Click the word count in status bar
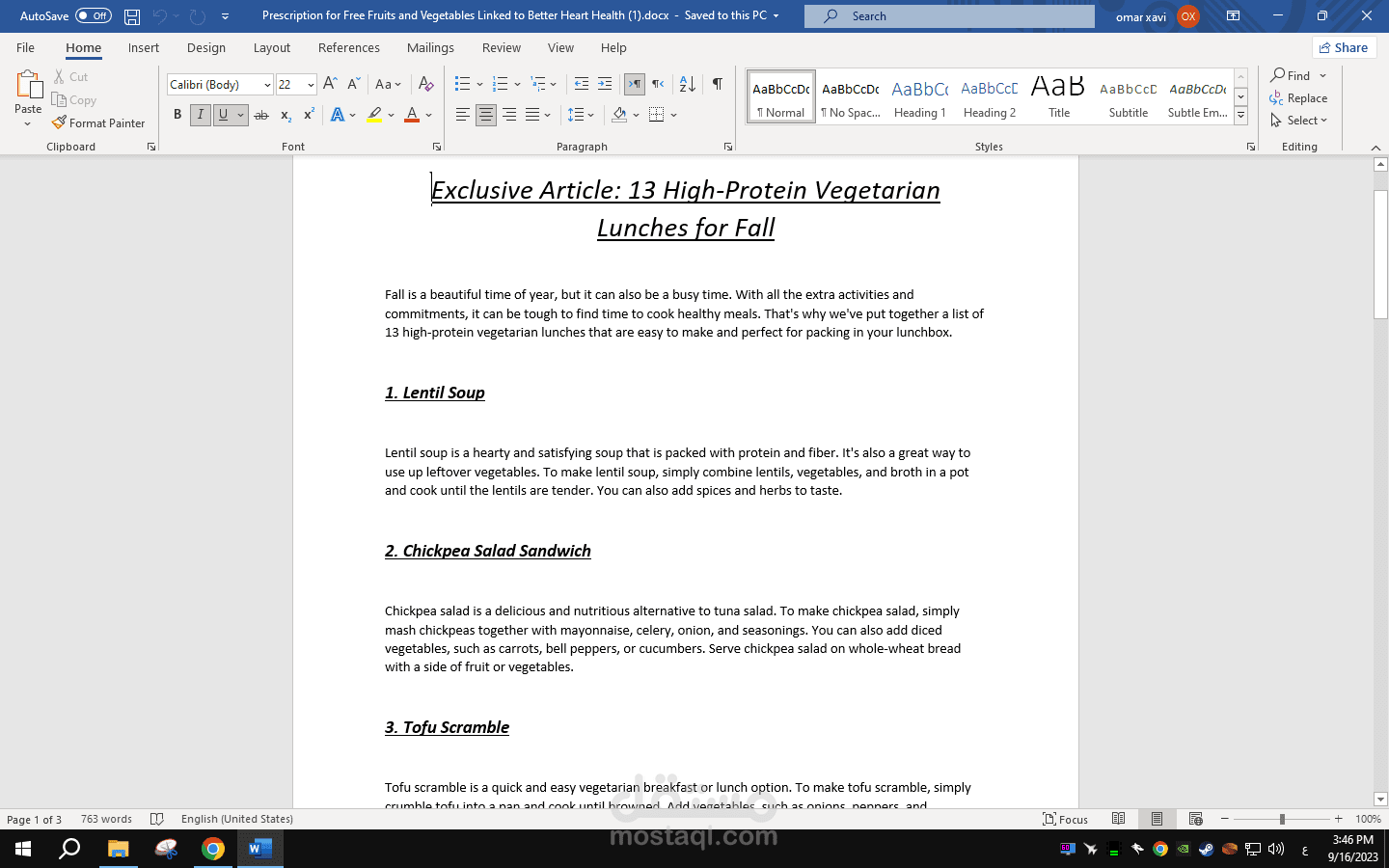Viewport: 1389px width, 868px height. pos(106,819)
